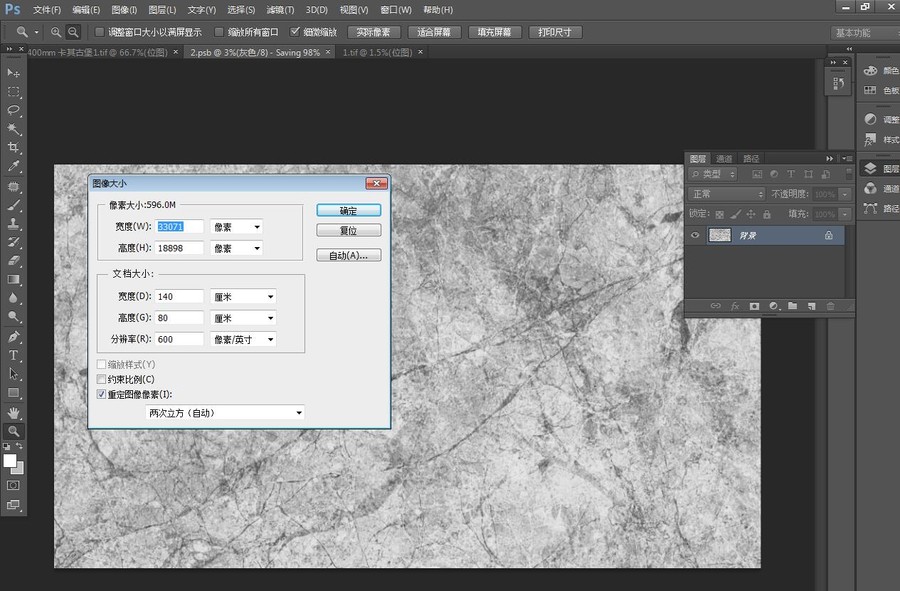
Task: Click the OK button in Image Size
Action: (348, 211)
